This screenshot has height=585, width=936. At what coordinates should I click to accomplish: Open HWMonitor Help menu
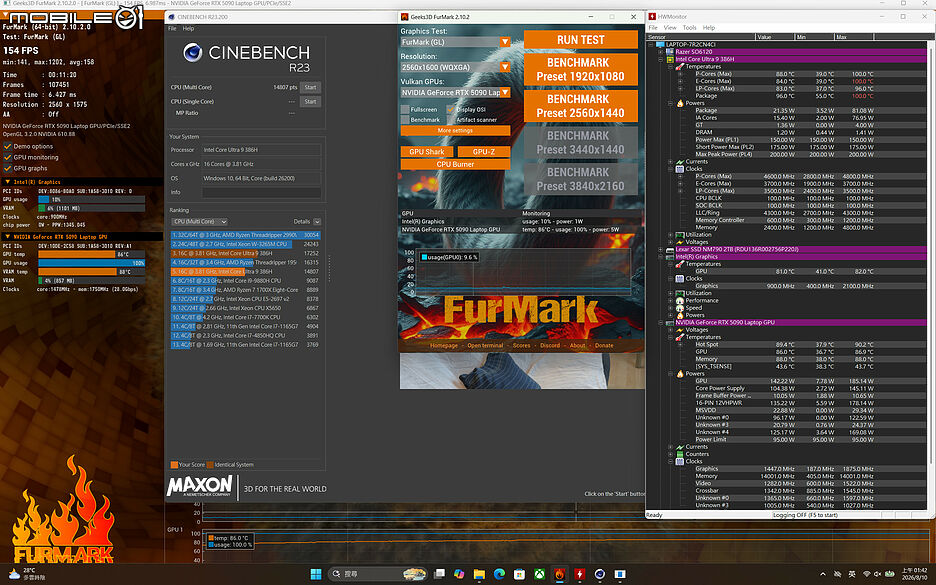(709, 28)
